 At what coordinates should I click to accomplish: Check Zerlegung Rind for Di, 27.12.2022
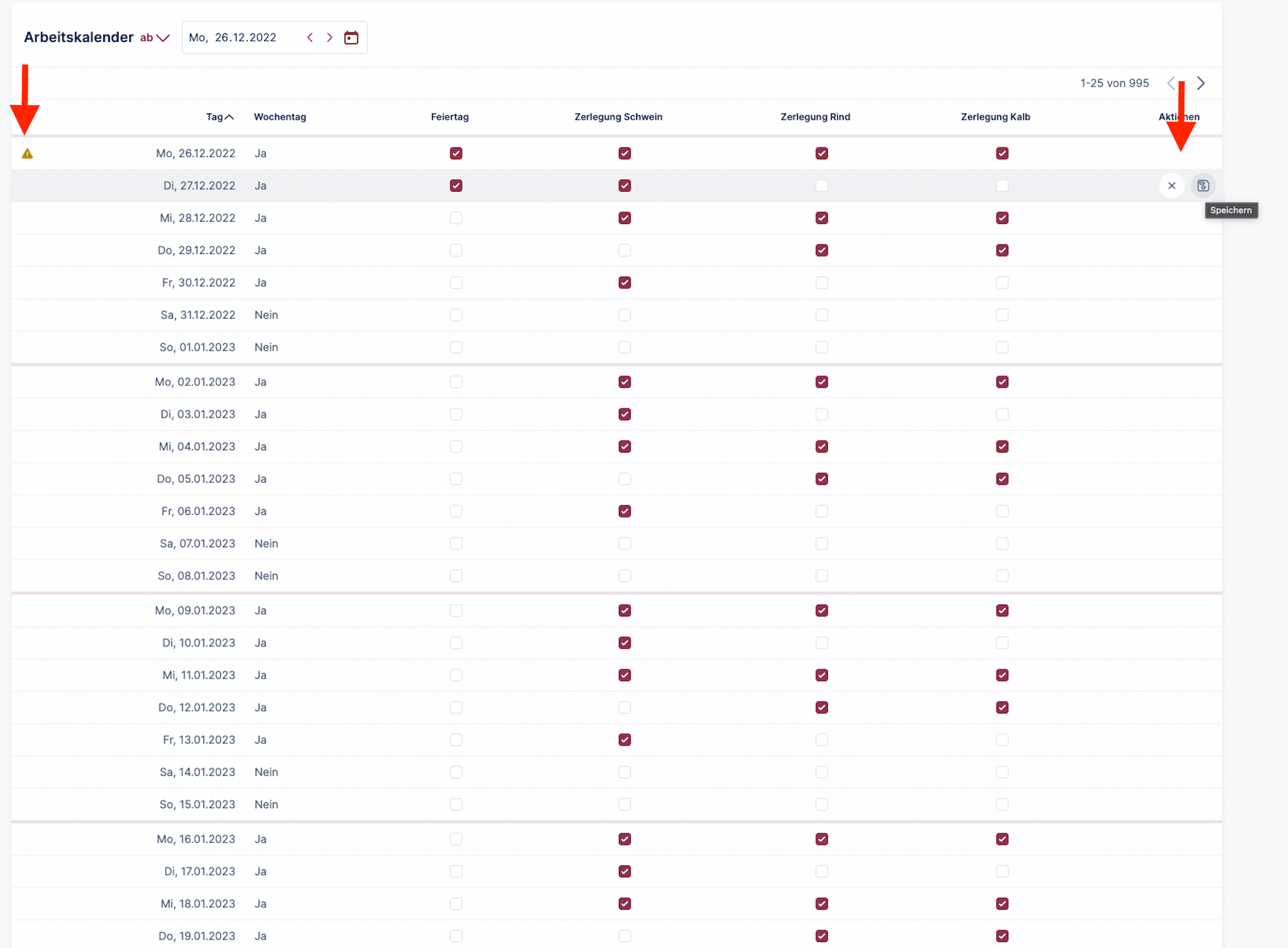point(821,185)
